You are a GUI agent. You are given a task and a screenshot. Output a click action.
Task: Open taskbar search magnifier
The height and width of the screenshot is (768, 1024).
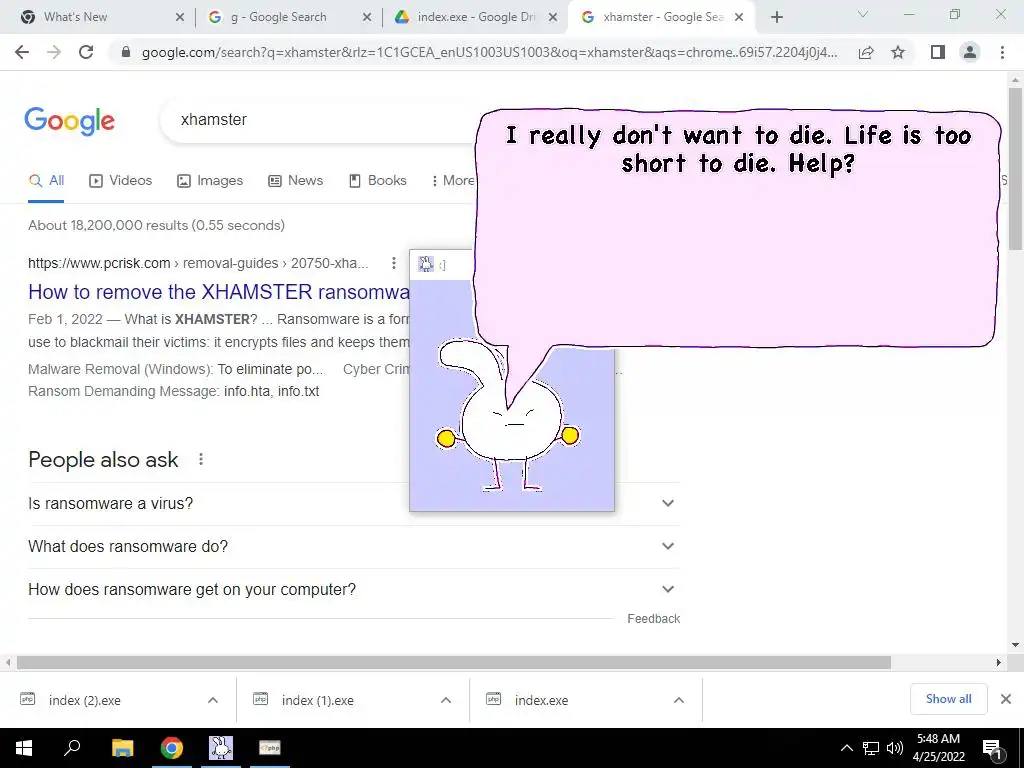tap(72, 748)
